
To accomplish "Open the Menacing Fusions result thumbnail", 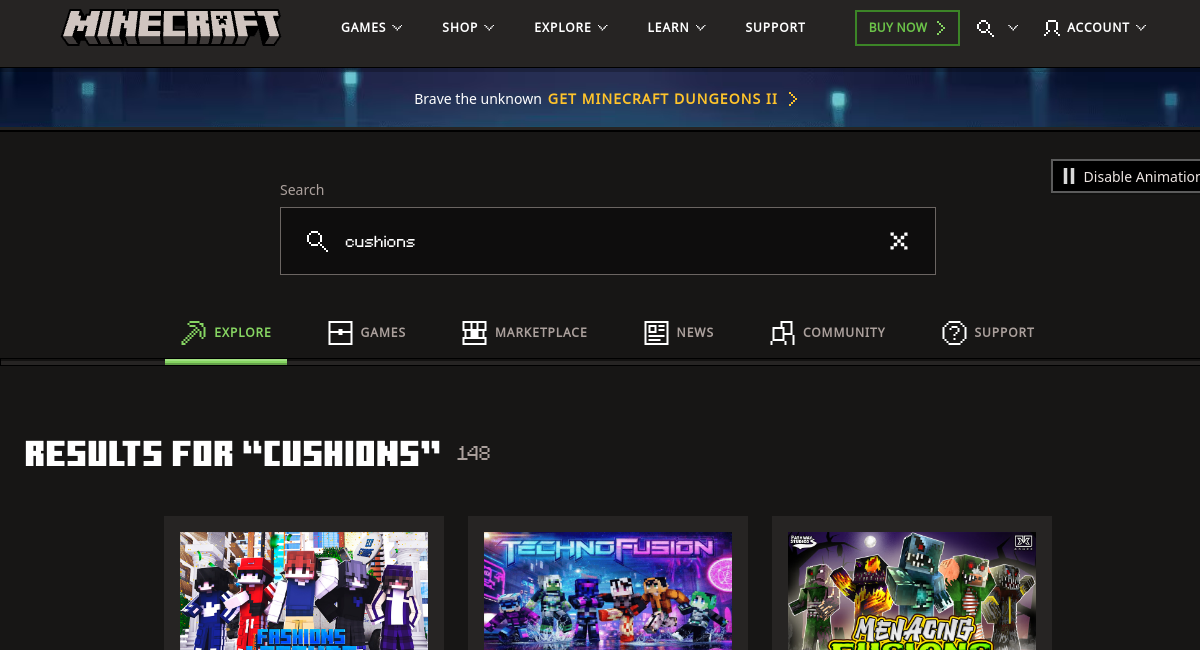I will (x=912, y=591).
